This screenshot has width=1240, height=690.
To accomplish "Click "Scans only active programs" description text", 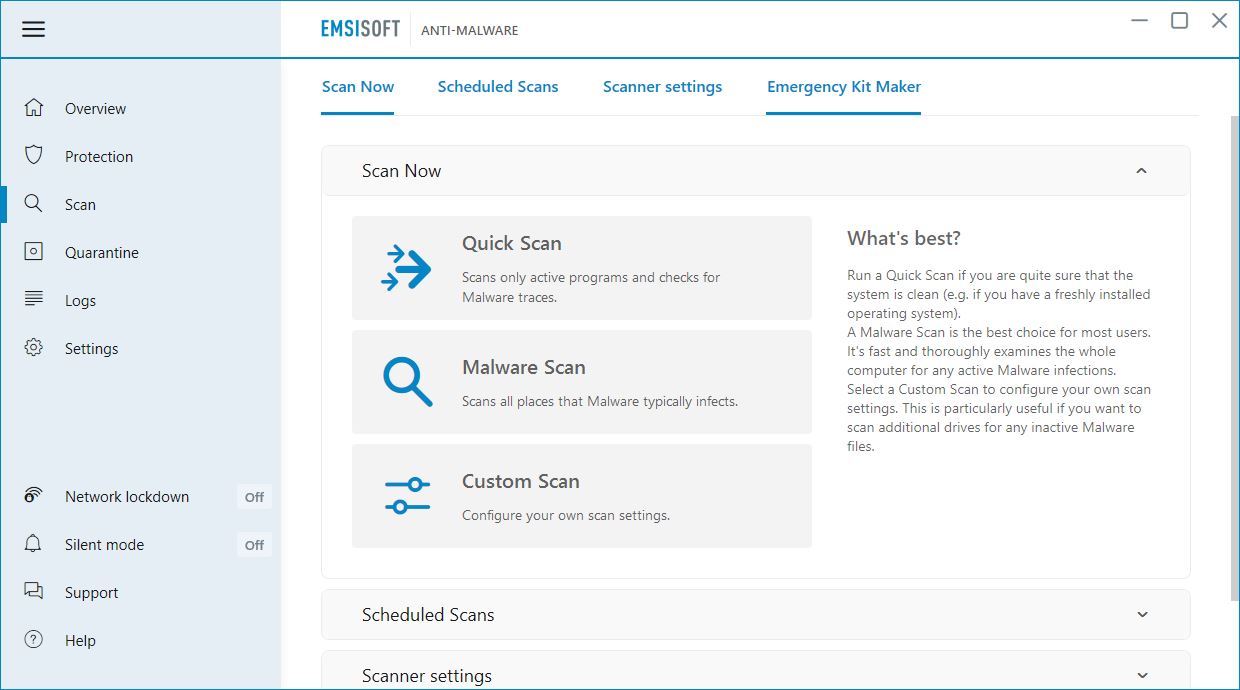I will [x=591, y=287].
